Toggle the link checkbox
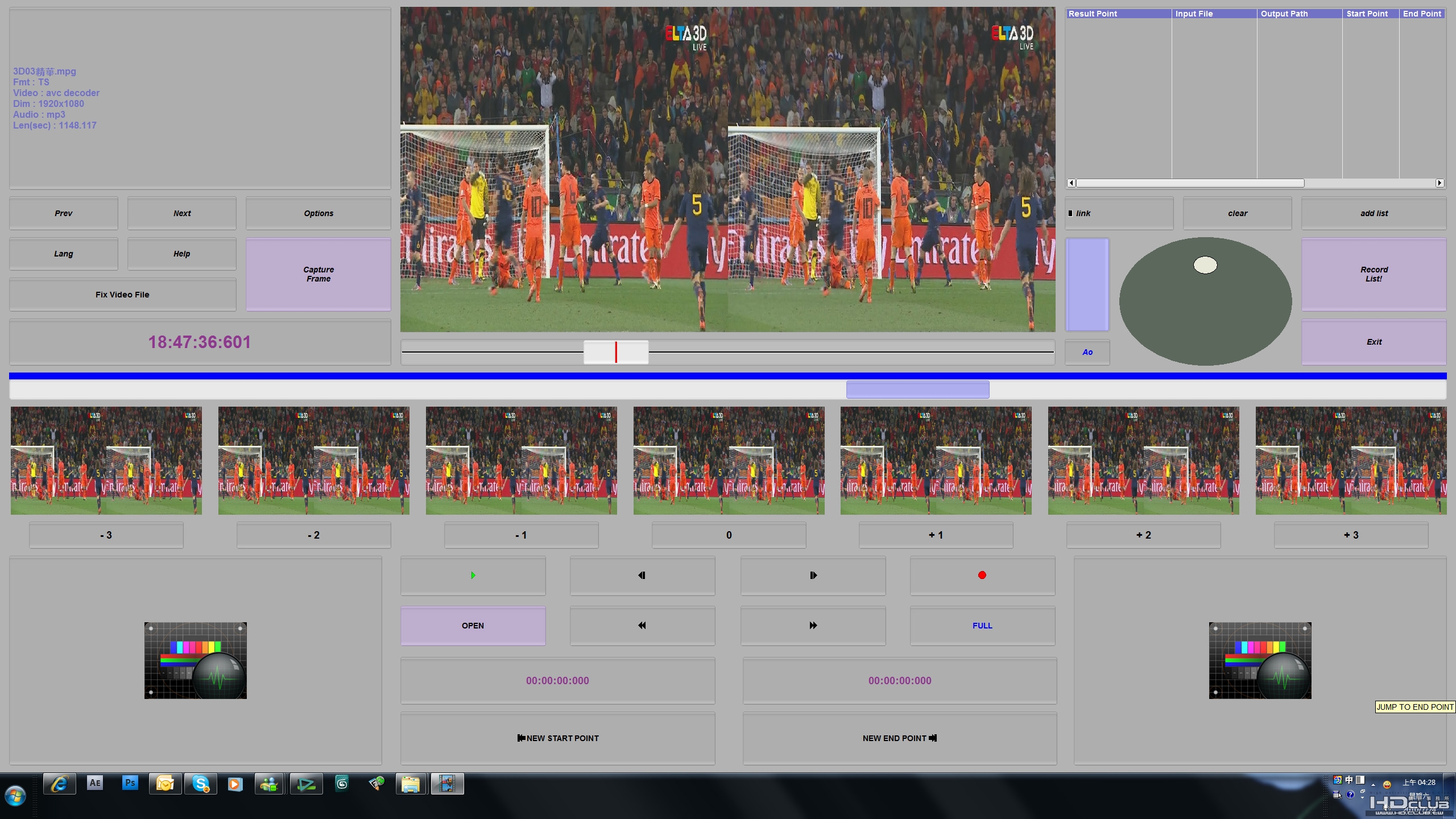The width and height of the screenshot is (1456, 819). point(1070,213)
